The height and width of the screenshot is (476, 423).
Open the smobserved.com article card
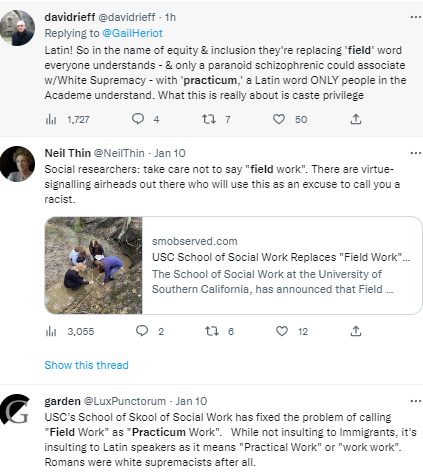[x=233, y=265]
